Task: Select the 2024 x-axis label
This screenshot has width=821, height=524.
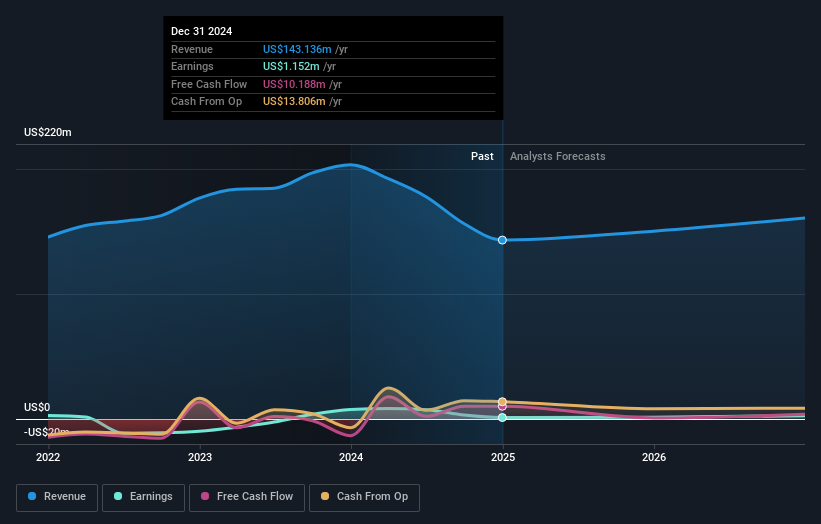Action: click(351, 457)
